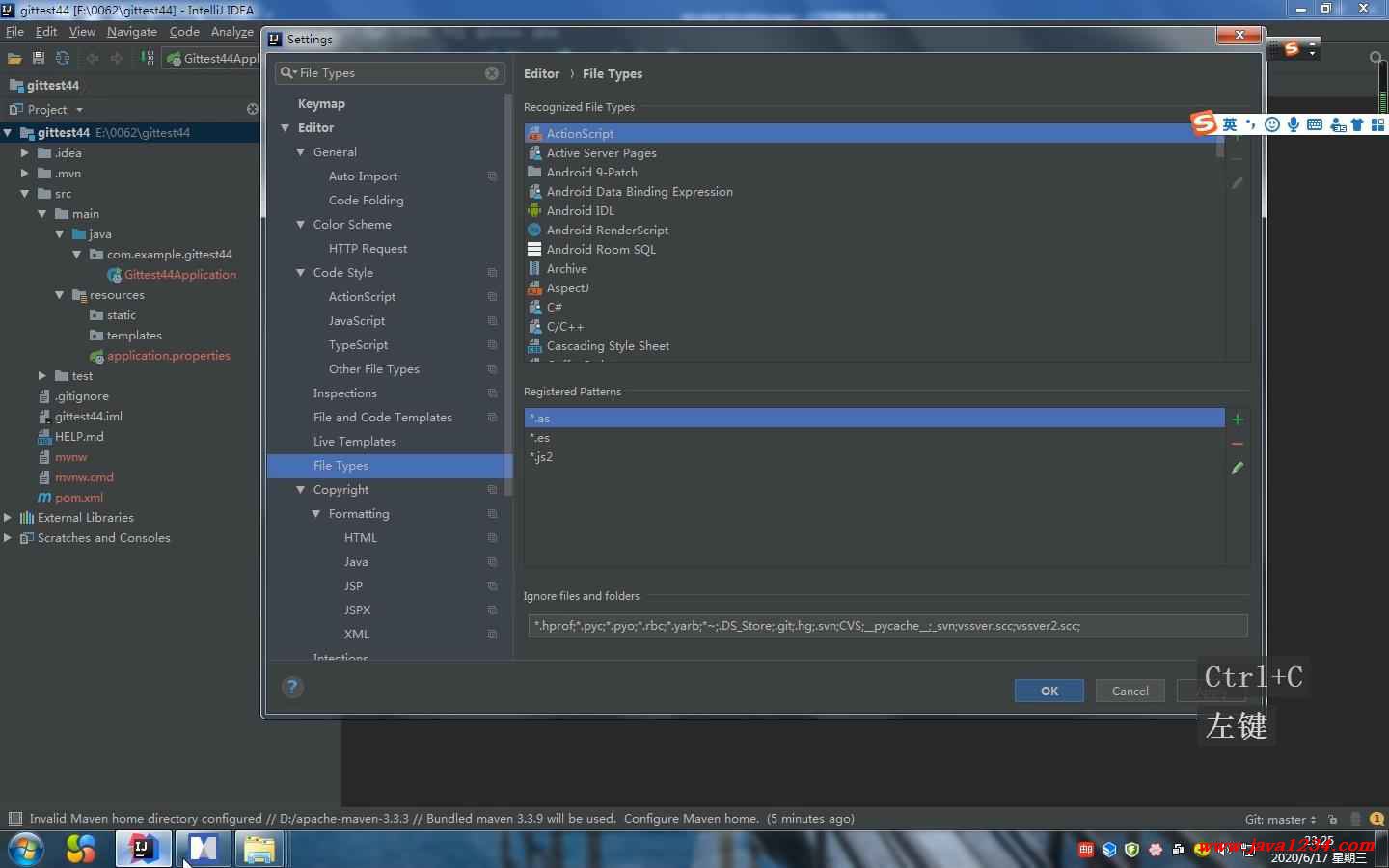Click the Build project icon

pos(148,58)
